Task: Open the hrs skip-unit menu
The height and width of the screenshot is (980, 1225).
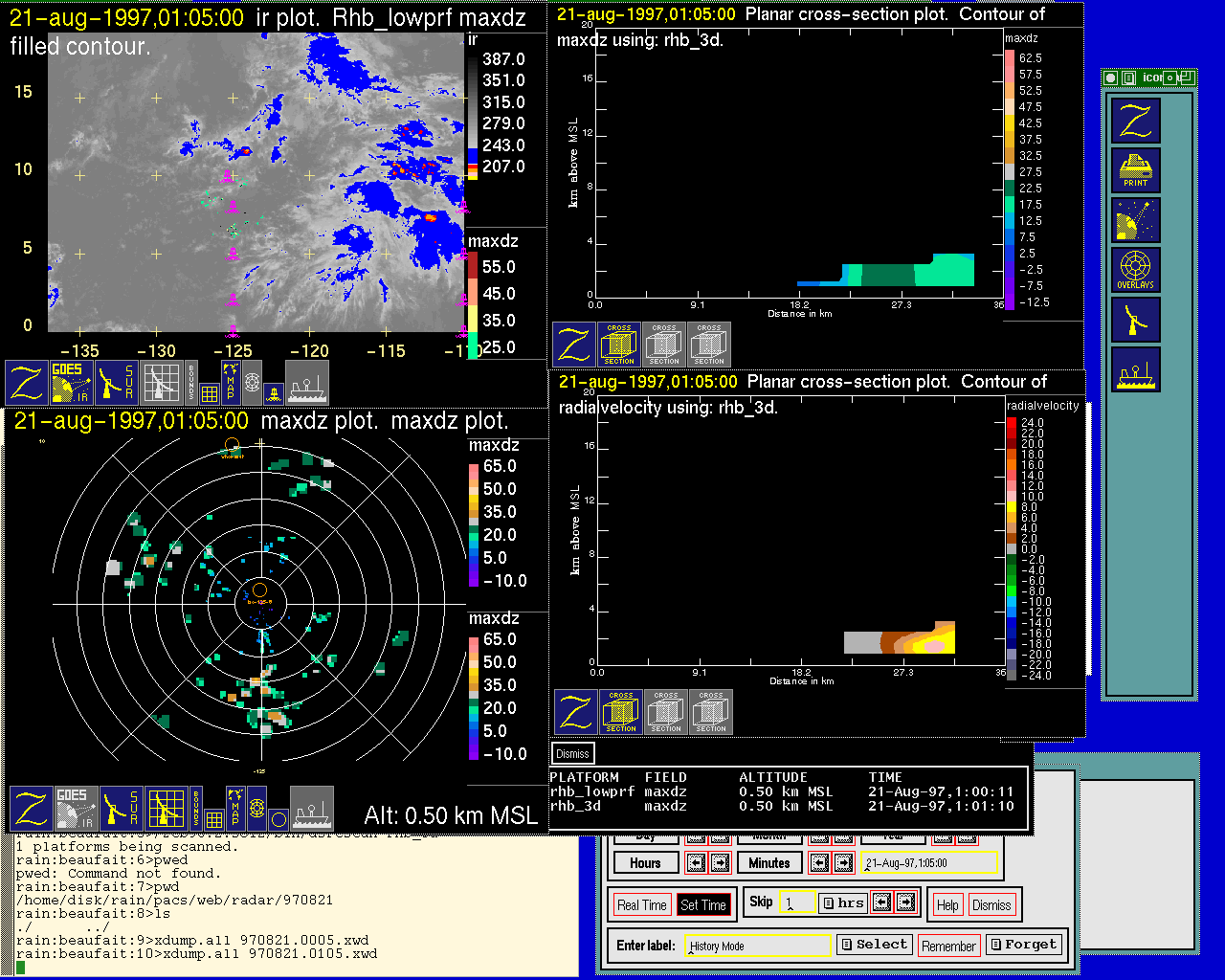Action: (843, 902)
